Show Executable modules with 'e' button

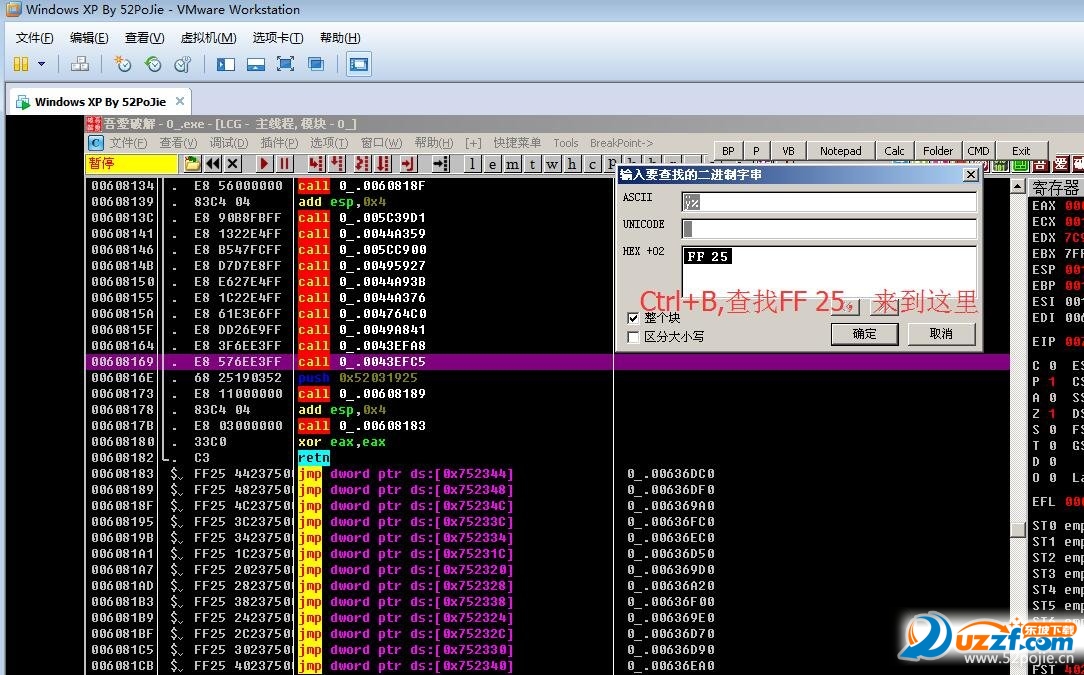(x=492, y=165)
